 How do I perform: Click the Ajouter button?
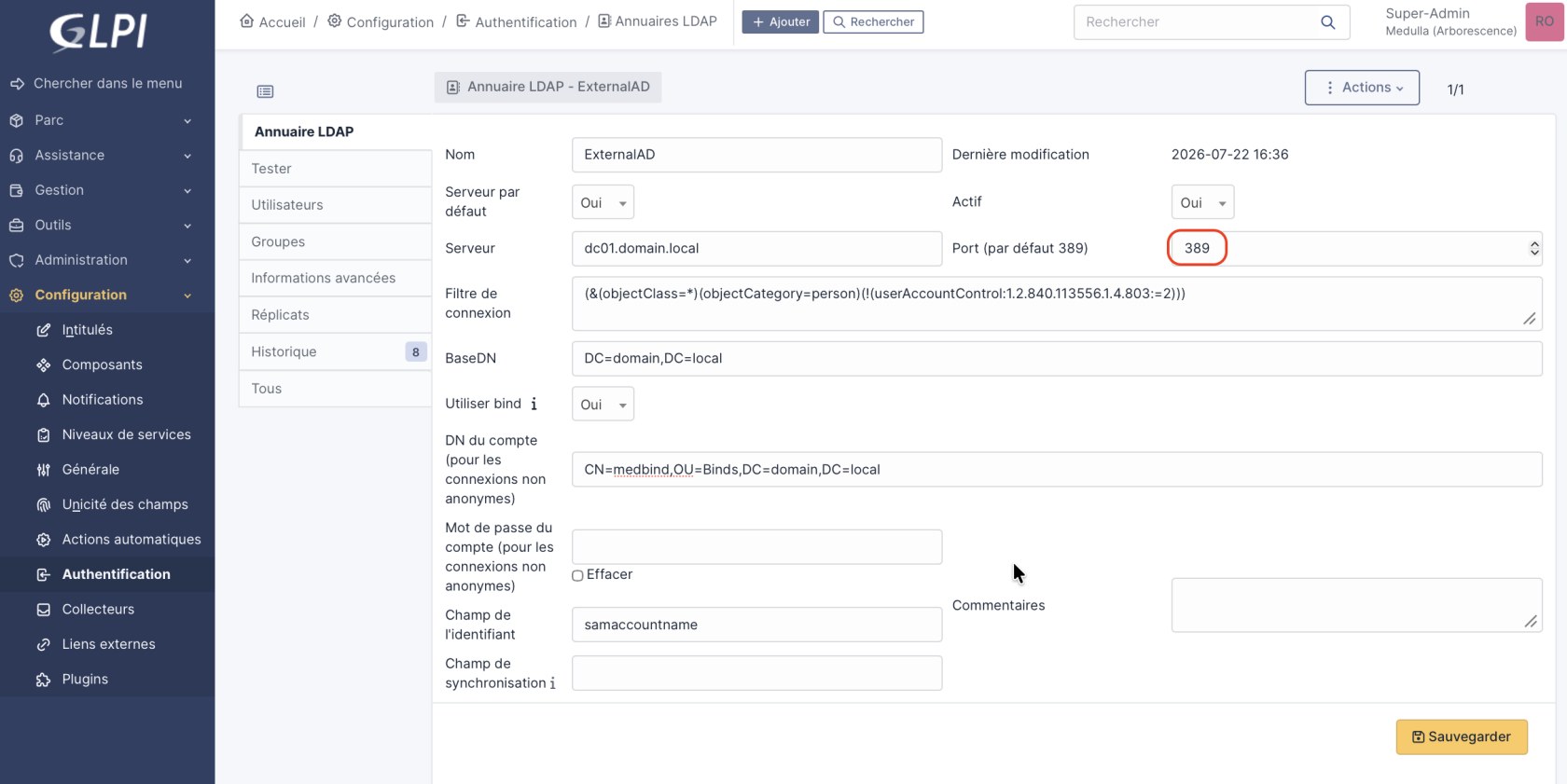tap(780, 21)
